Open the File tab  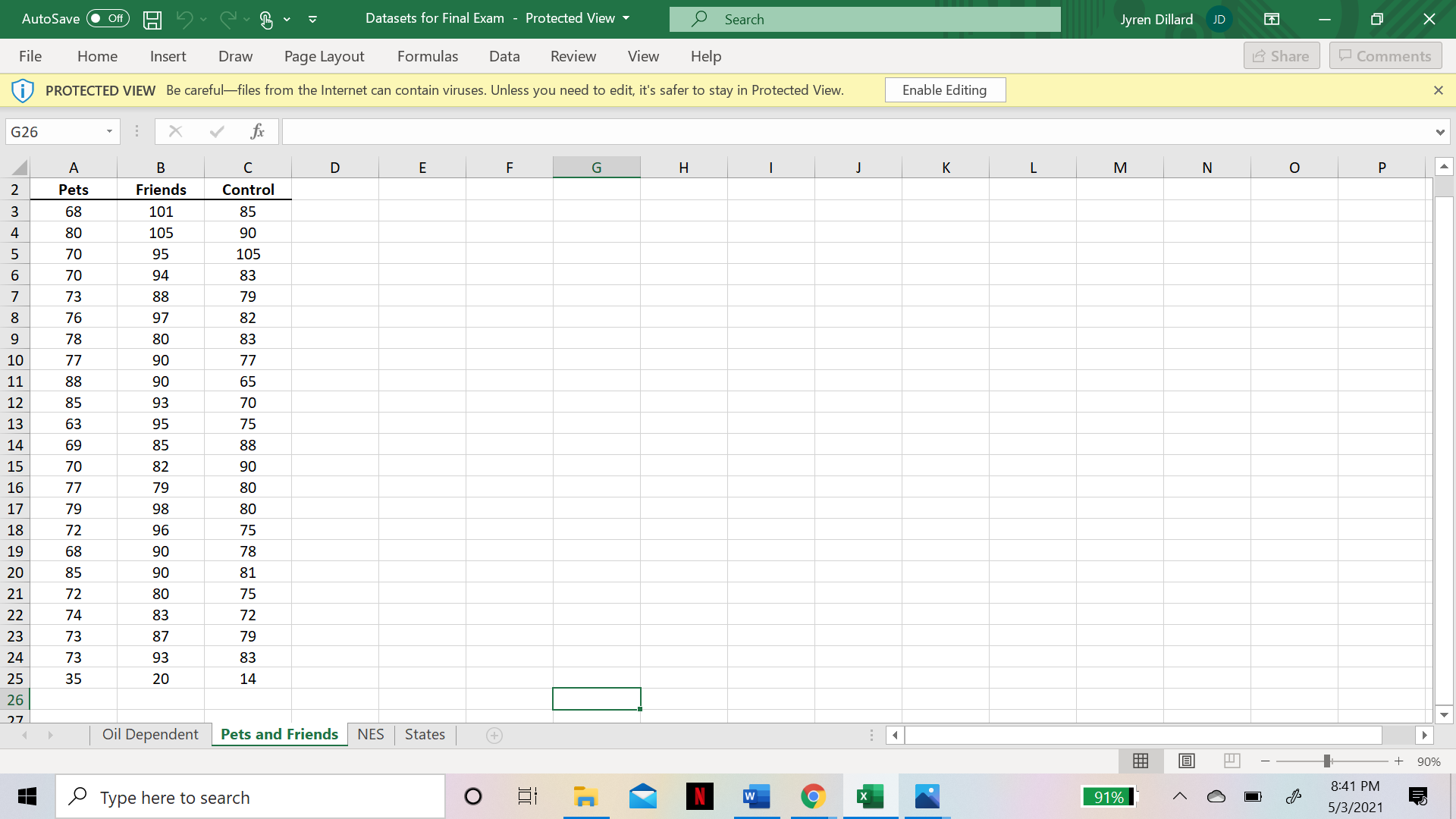[30, 56]
